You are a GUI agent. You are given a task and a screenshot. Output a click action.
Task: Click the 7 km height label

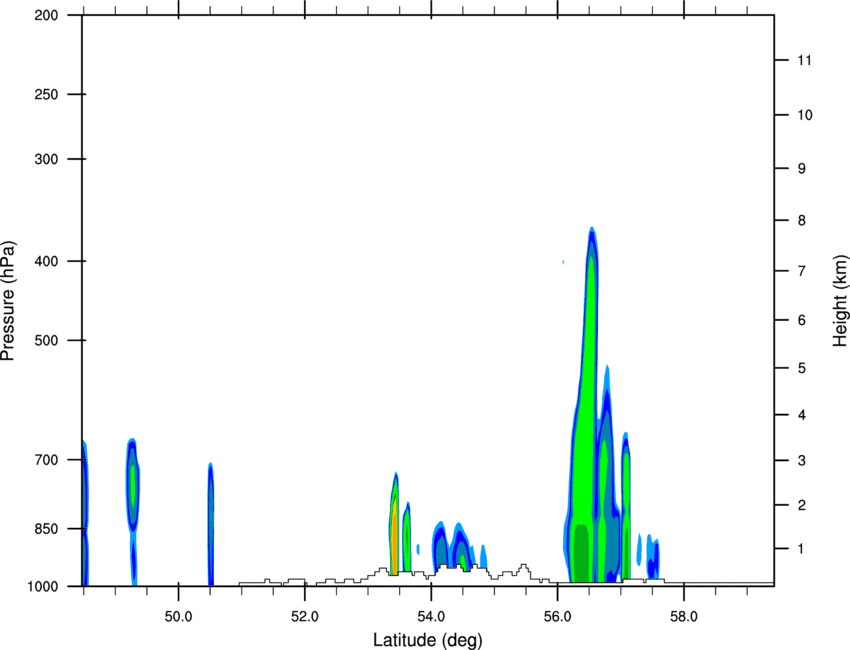click(802, 271)
